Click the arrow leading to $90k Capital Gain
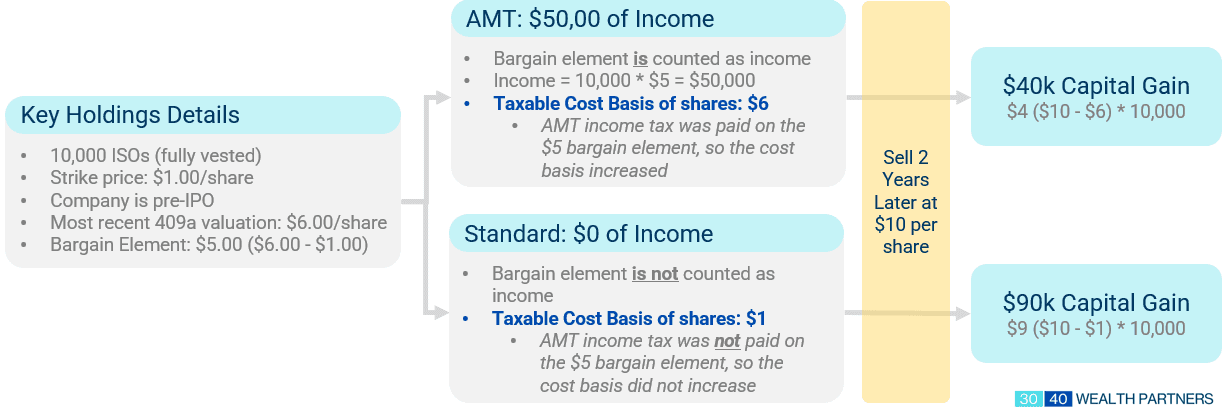Viewport: 1227px width, 418px height. (958, 313)
